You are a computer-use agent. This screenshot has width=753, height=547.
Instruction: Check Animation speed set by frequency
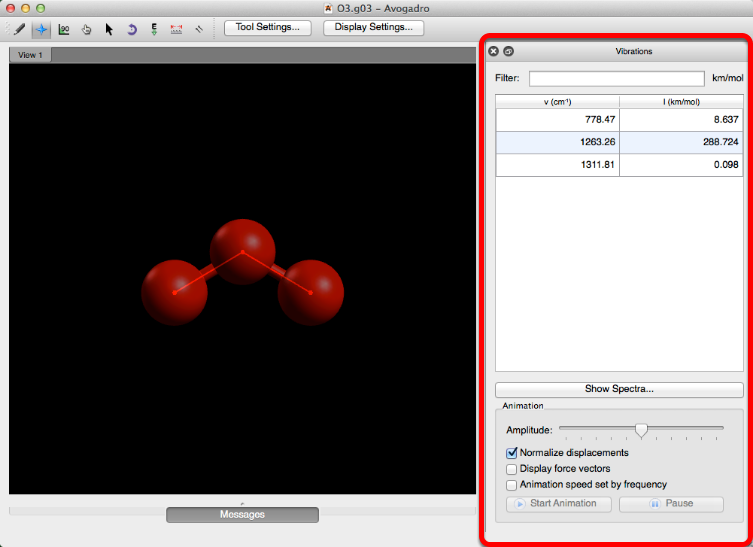pos(513,484)
